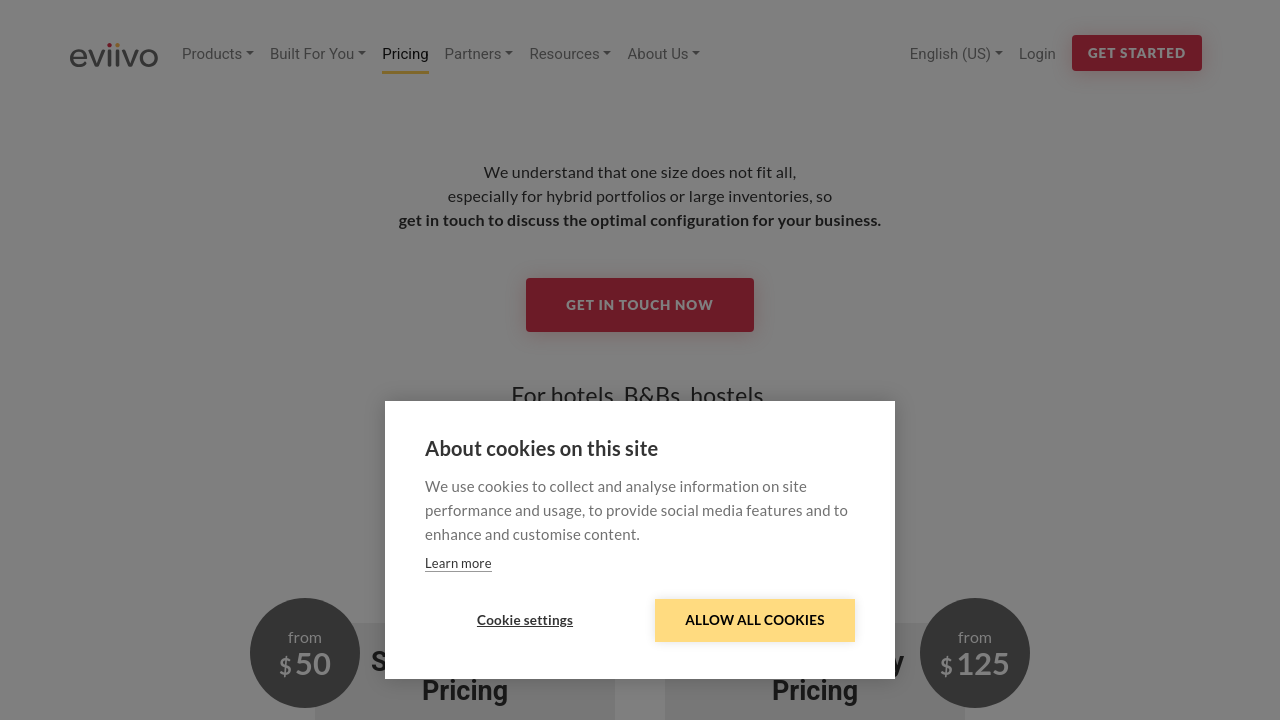Click the Login link

[1037, 54]
